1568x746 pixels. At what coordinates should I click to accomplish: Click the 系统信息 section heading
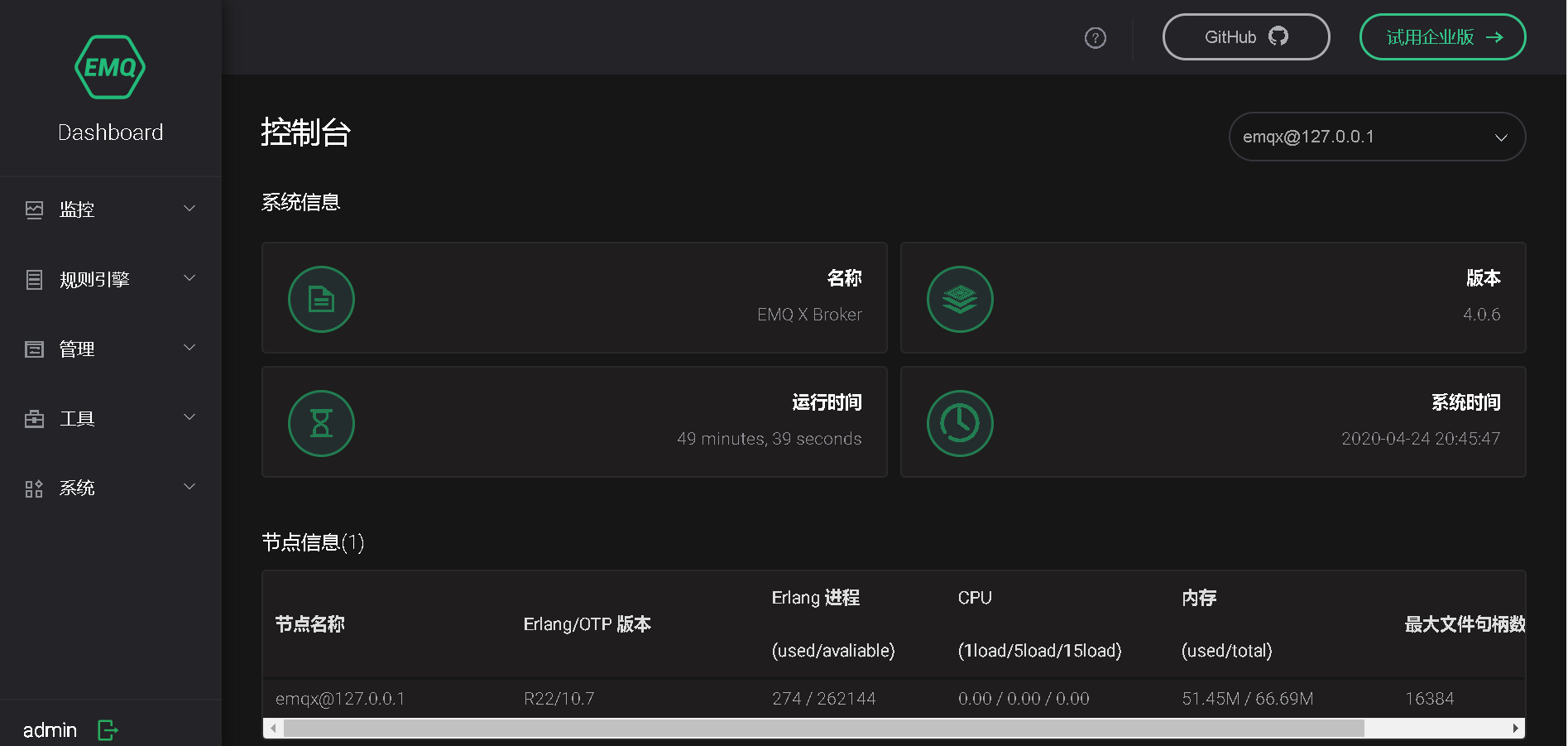[301, 203]
